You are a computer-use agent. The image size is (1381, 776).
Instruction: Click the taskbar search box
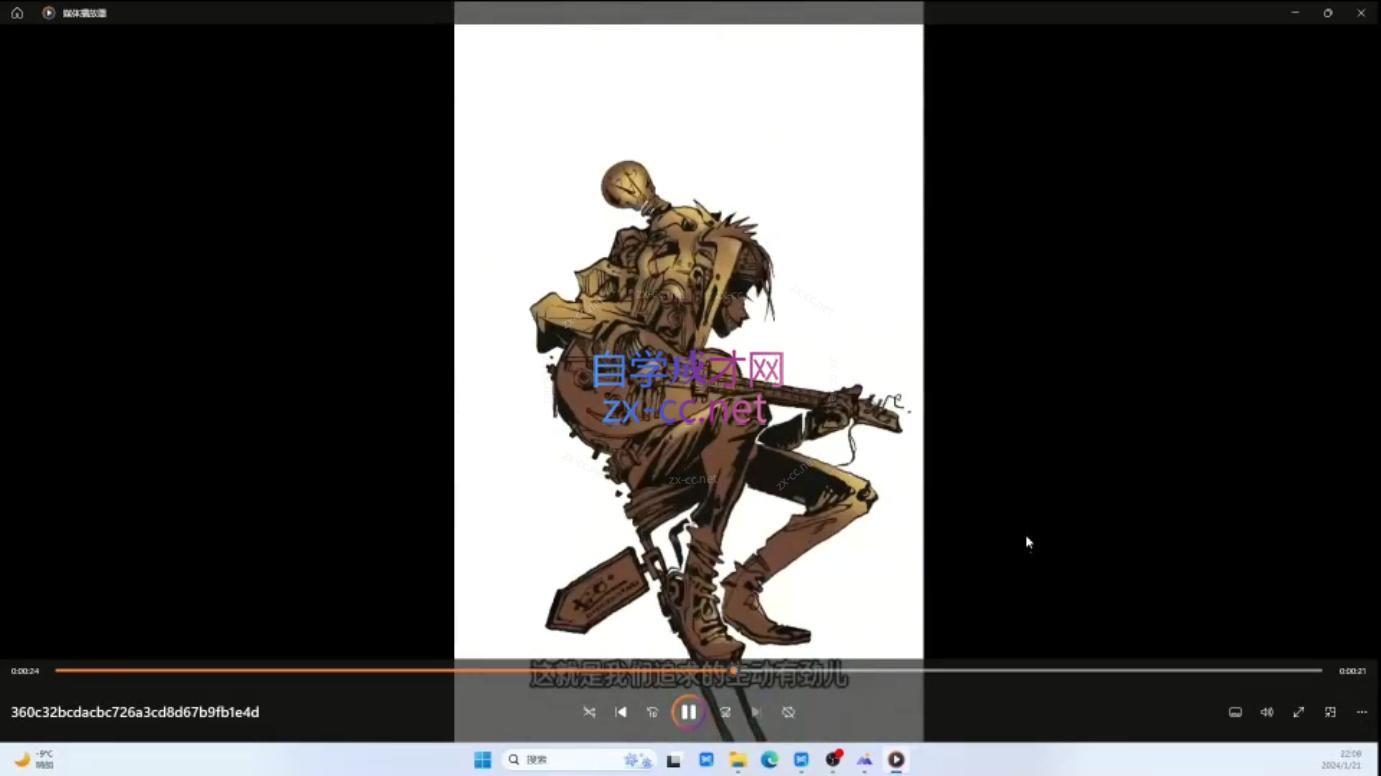tap(577, 760)
